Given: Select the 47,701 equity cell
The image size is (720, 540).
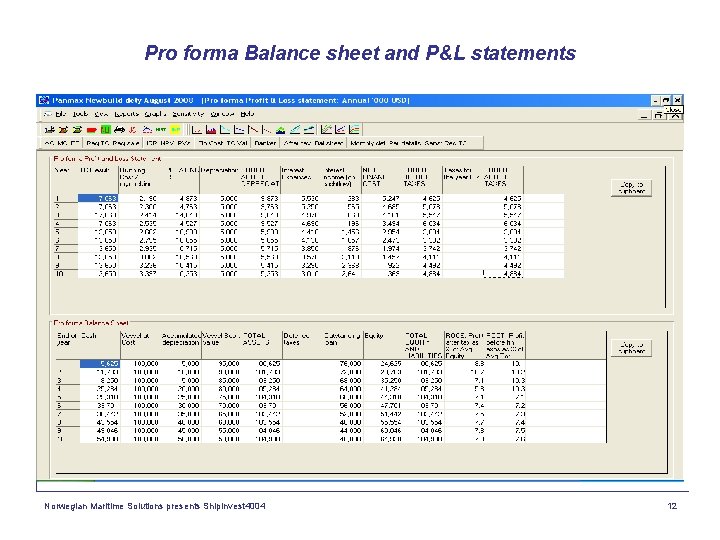Looking at the screenshot, I should 384,406.
